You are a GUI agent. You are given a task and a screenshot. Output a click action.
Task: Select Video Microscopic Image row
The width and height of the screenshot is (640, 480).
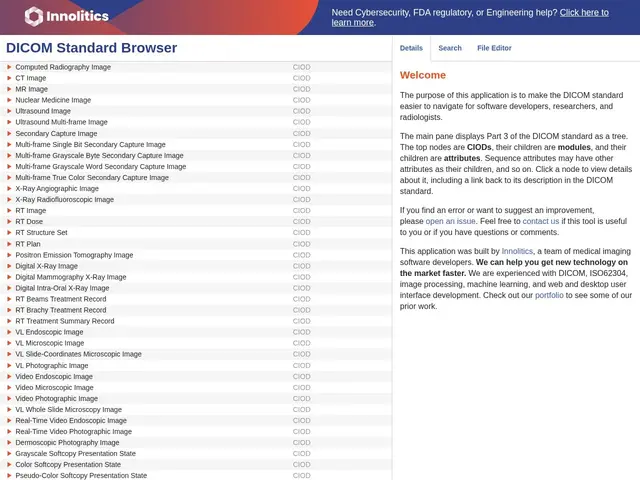click(x=196, y=388)
